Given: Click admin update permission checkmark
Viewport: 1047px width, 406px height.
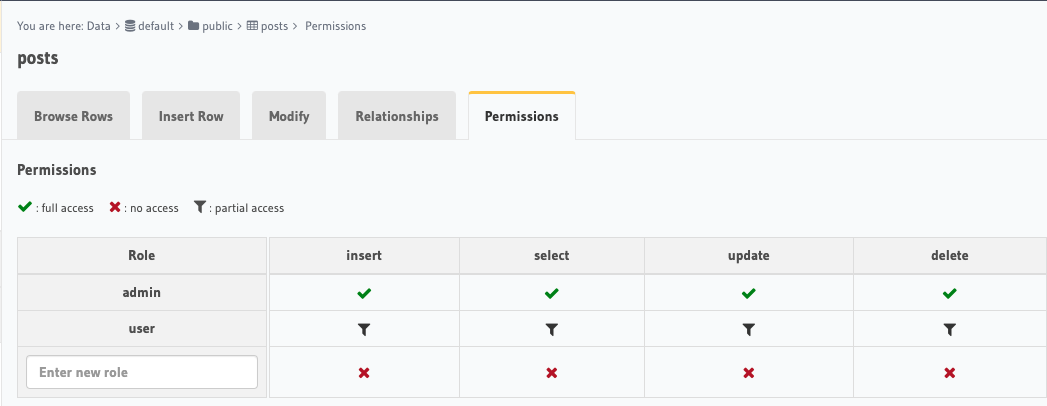Looking at the screenshot, I should (748, 294).
